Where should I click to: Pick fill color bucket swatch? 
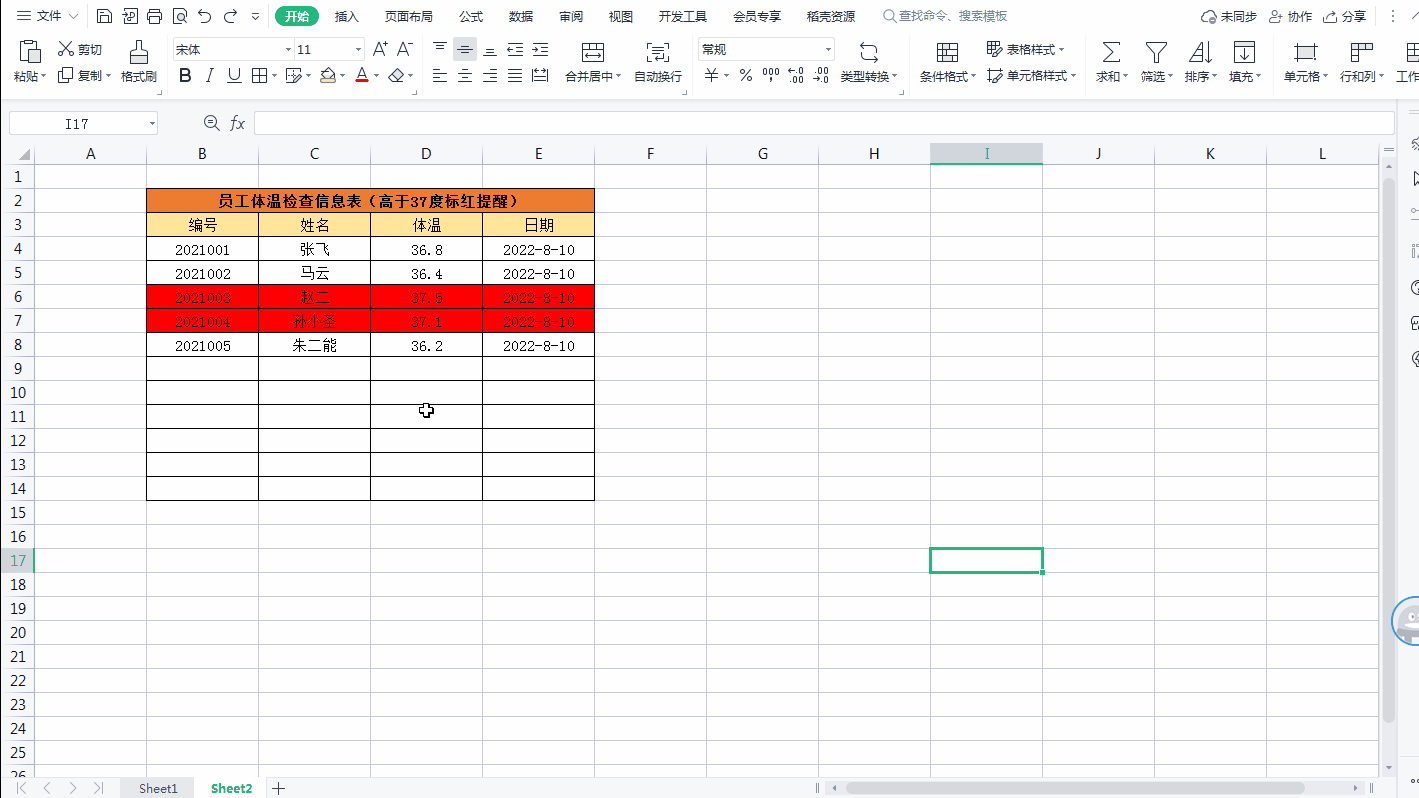coord(328,76)
